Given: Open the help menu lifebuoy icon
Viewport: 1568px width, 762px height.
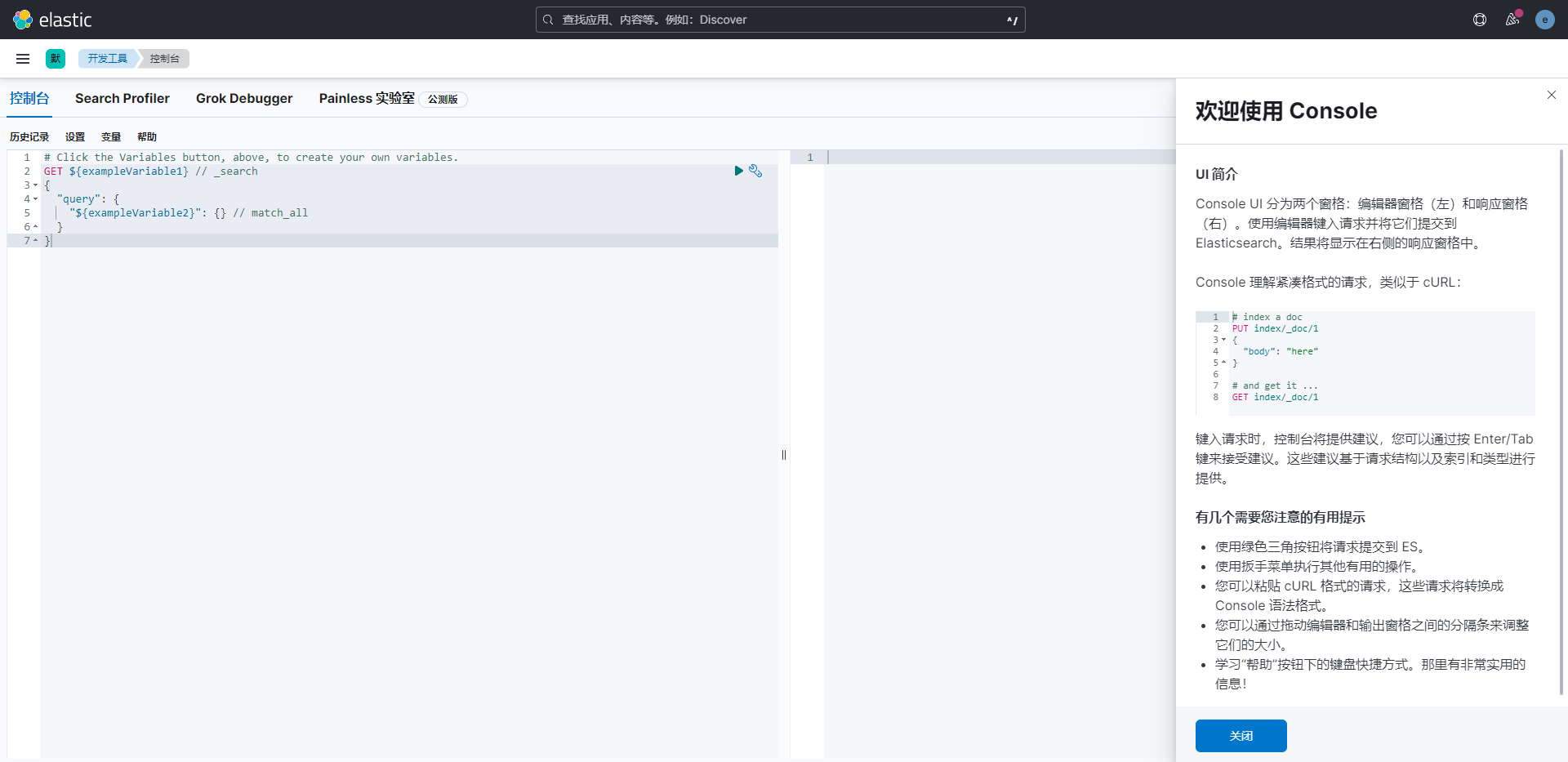Looking at the screenshot, I should pyautogui.click(x=1480, y=20).
